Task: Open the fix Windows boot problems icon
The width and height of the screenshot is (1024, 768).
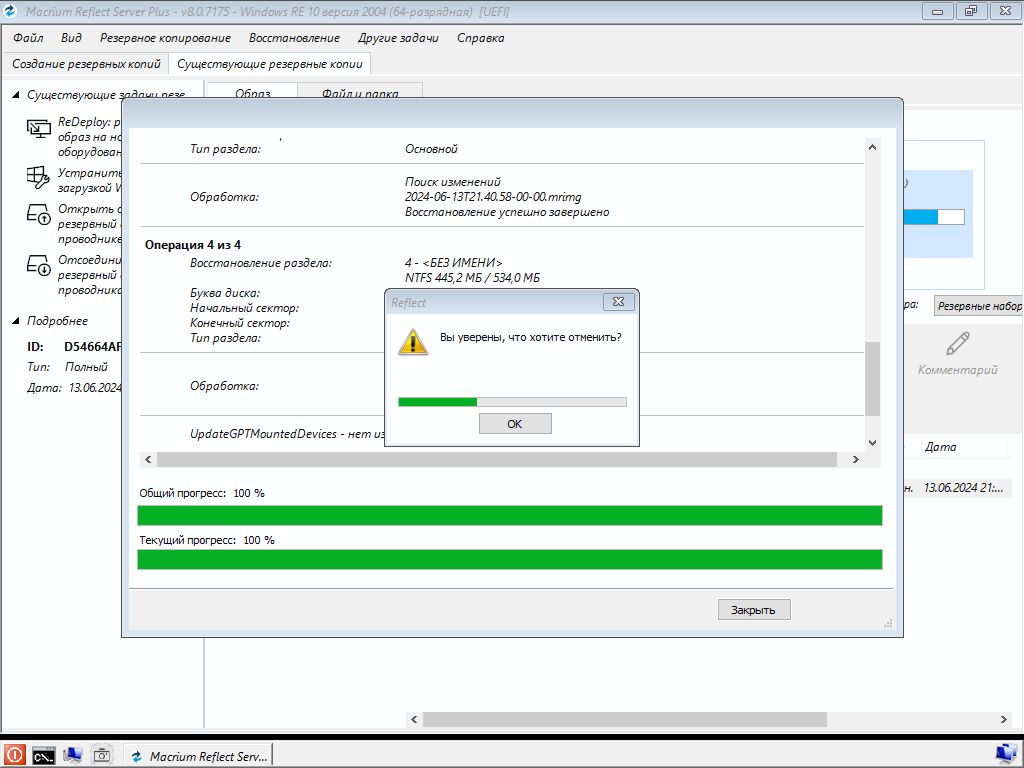Action: (38, 177)
